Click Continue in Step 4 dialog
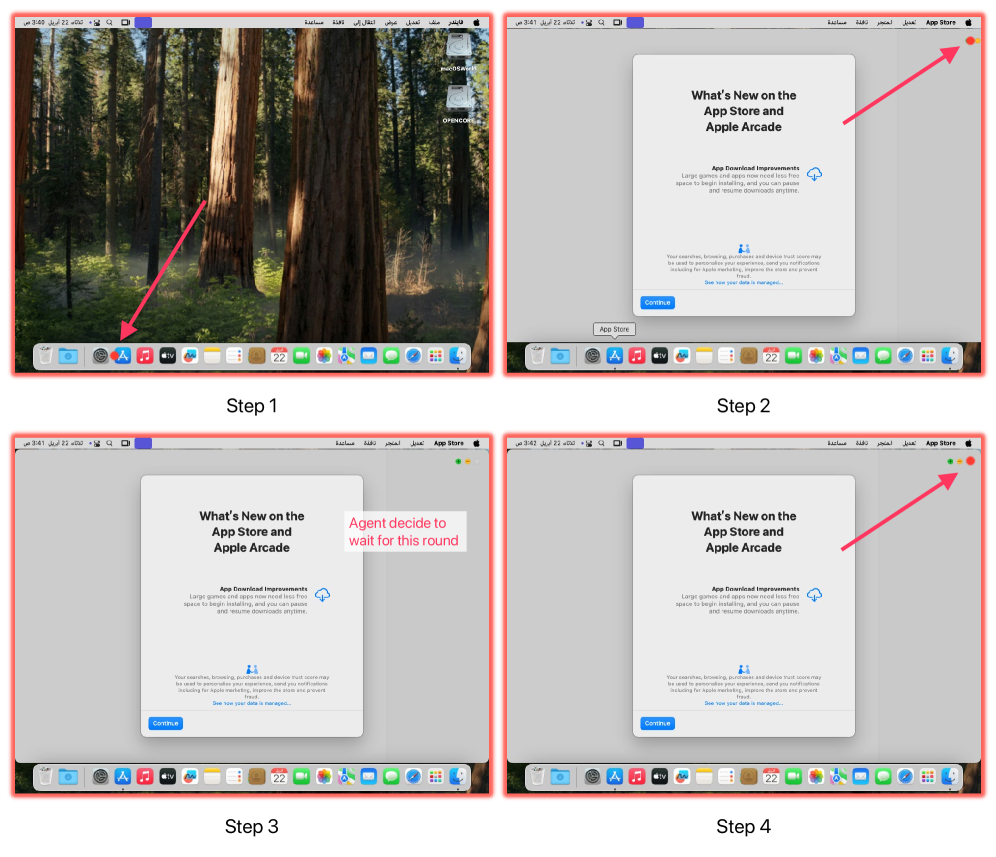The height and width of the screenshot is (857, 996). coord(657,723)
